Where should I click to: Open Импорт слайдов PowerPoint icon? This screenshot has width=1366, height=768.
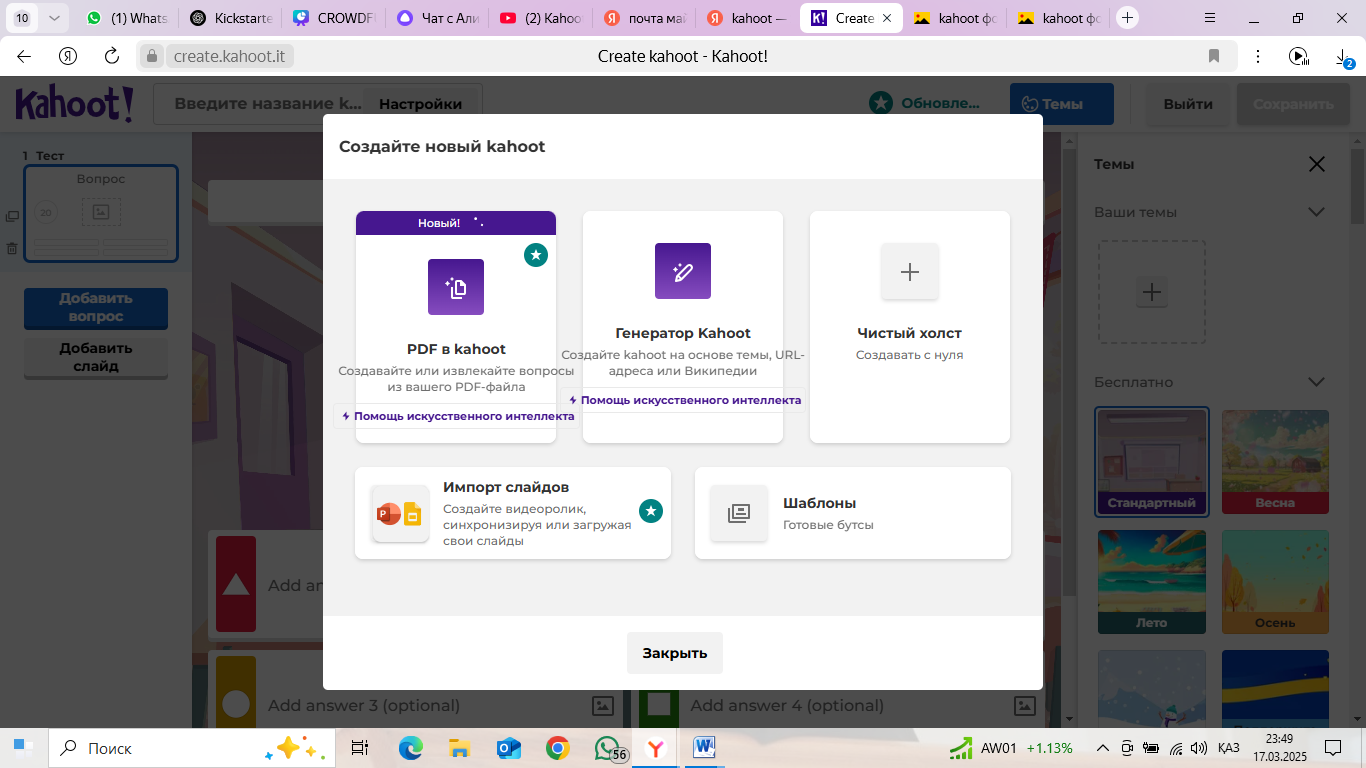400,514
